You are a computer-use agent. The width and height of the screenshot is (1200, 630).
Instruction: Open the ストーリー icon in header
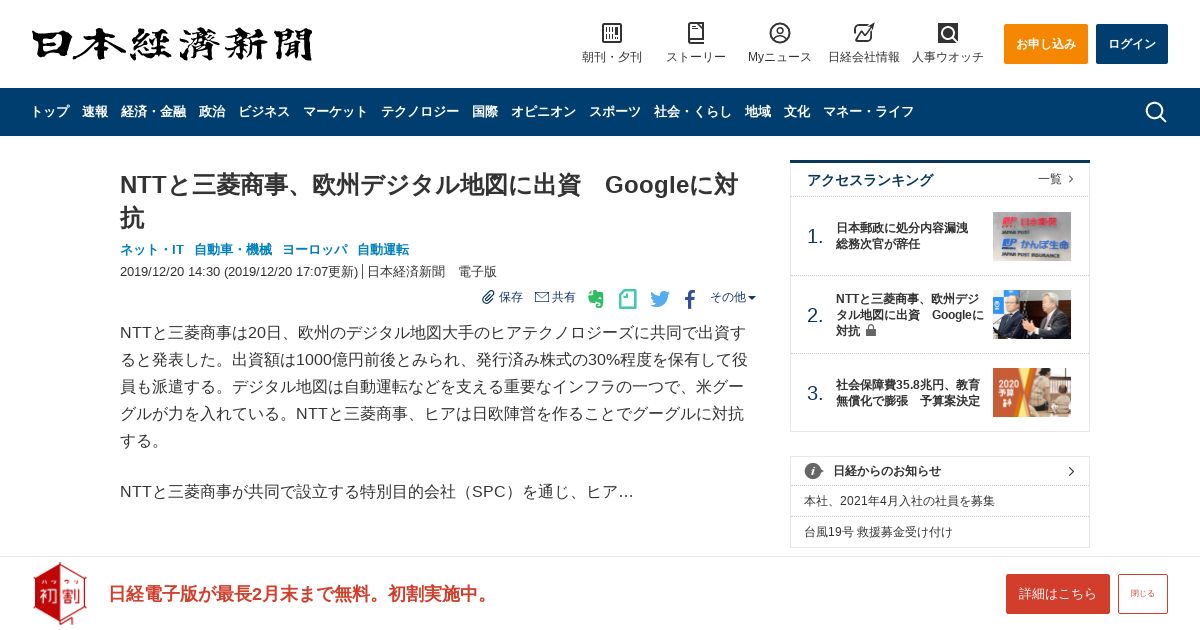pos(696,33)
